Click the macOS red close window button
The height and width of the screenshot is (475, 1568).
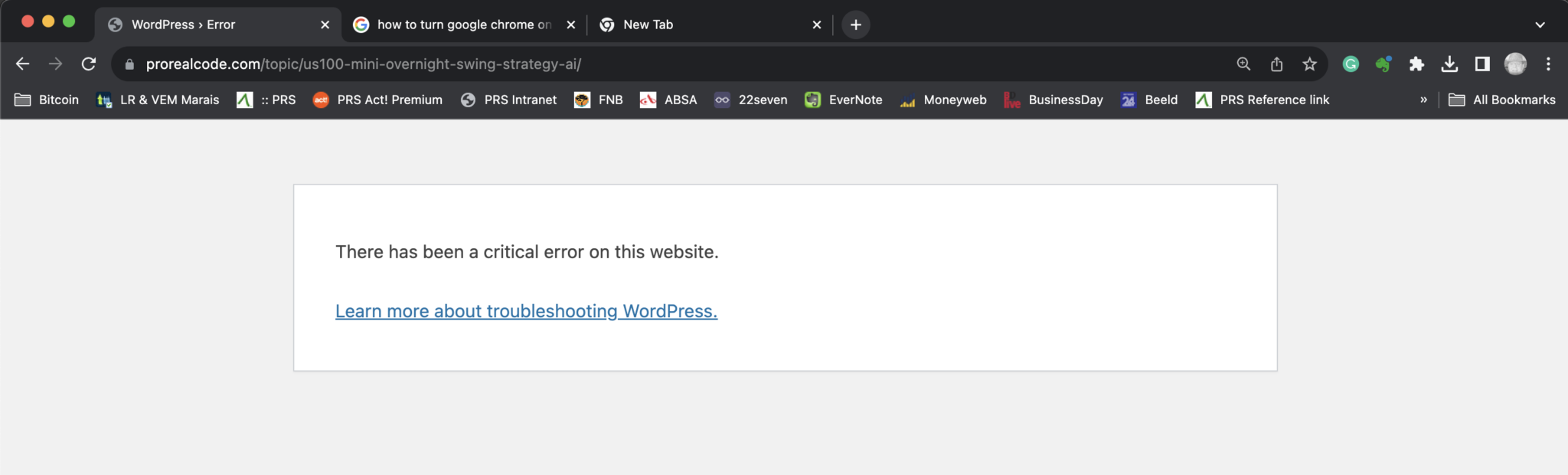pyautogui.click(x=28, y=21)
